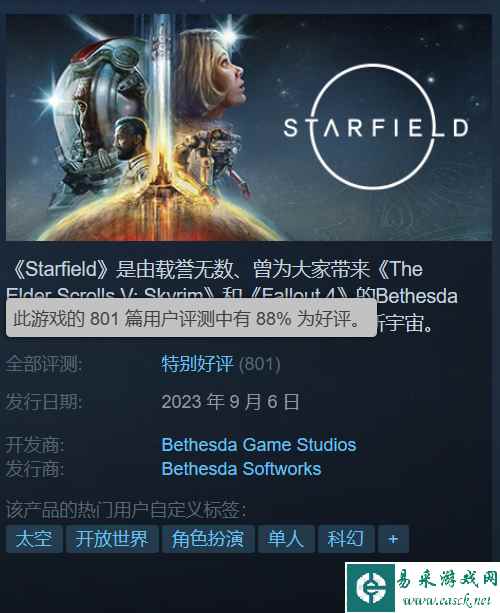This screenshot has height=613, width=500.
Task: Click the game description paragraph text
Action: click(x=233, y=296)
